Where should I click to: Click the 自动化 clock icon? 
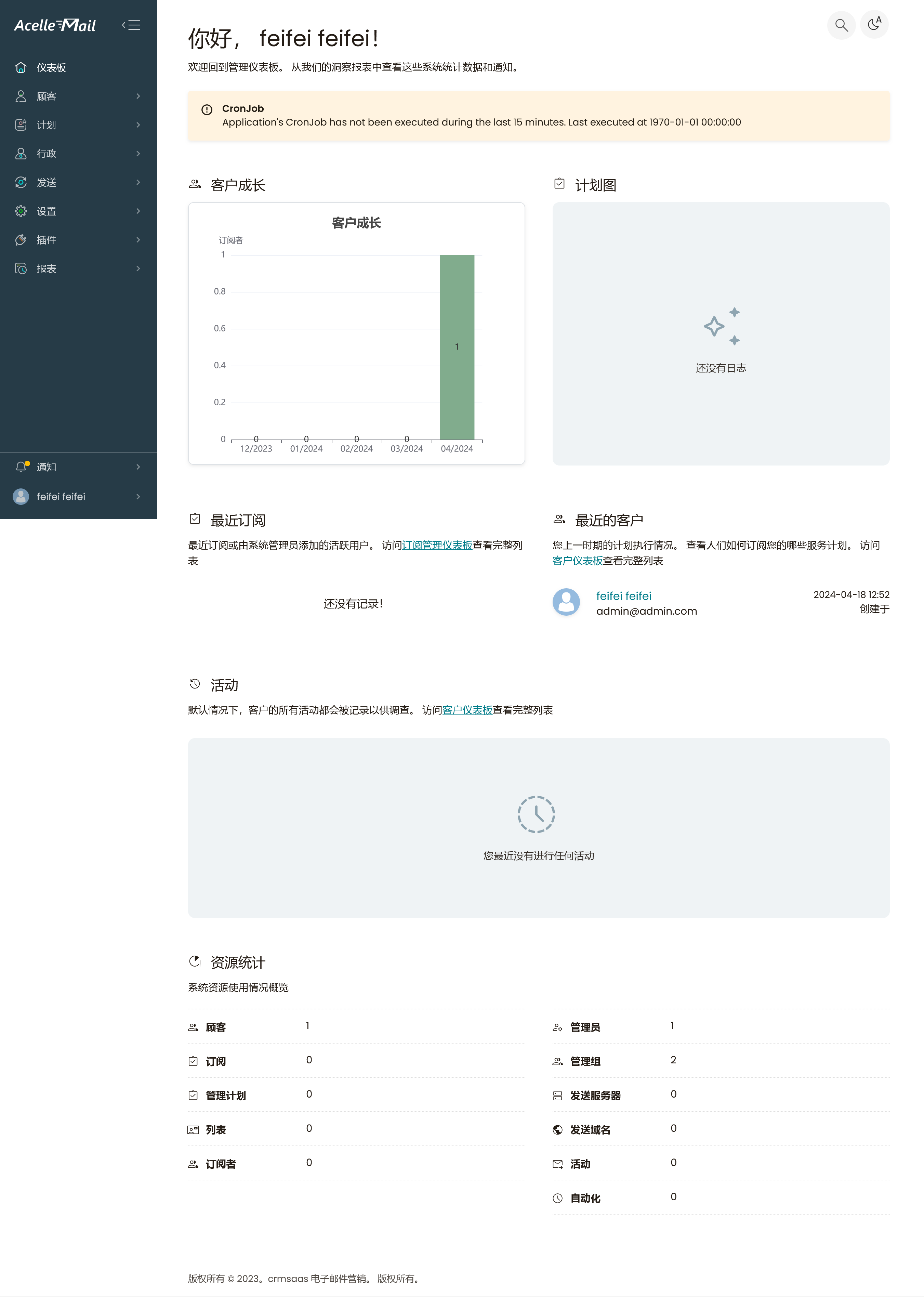point(558,1198)
